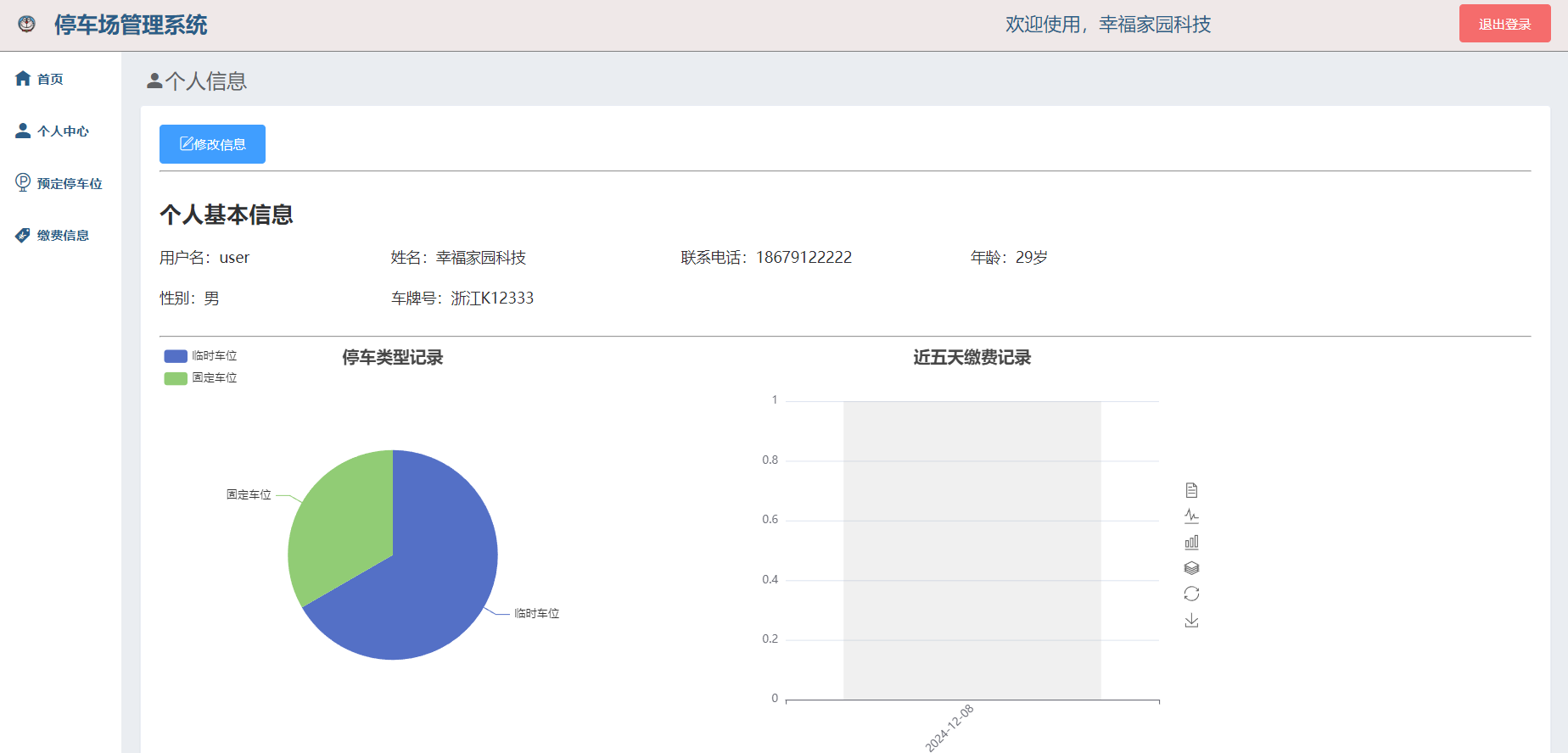Click the 停车场管理系统 title
The width and height of the screenshot is (1568, 753).
[x=131, y=25]
